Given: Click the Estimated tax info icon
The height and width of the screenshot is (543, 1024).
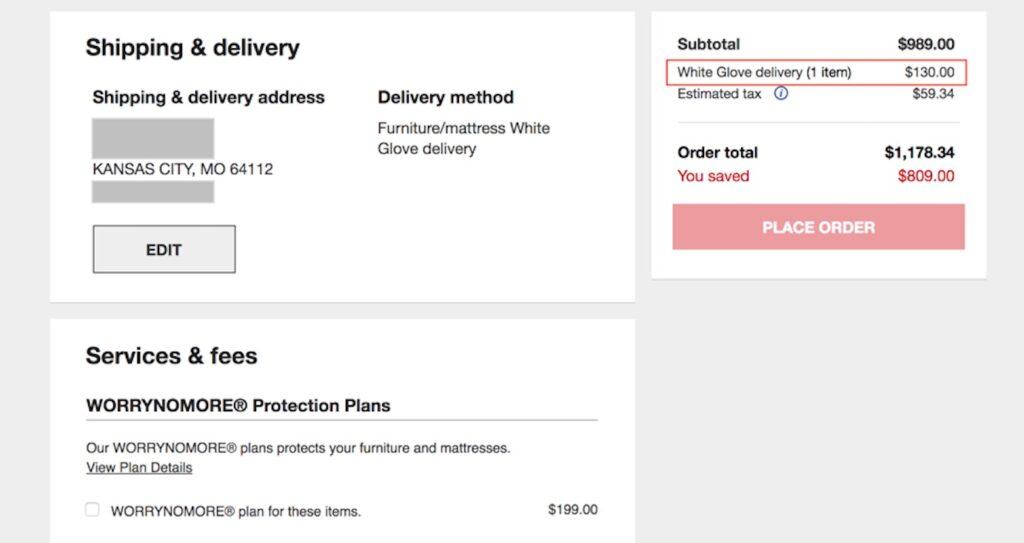Looking at the screenshot, I should coord(781,94).
